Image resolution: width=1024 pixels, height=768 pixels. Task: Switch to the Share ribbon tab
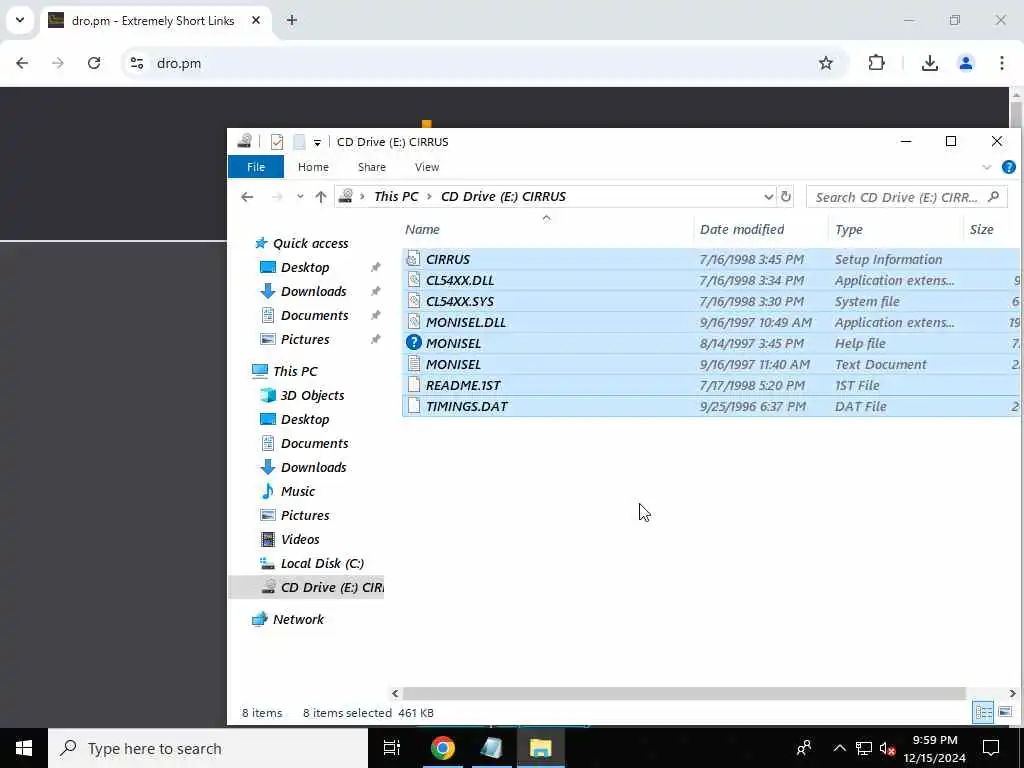372,167
